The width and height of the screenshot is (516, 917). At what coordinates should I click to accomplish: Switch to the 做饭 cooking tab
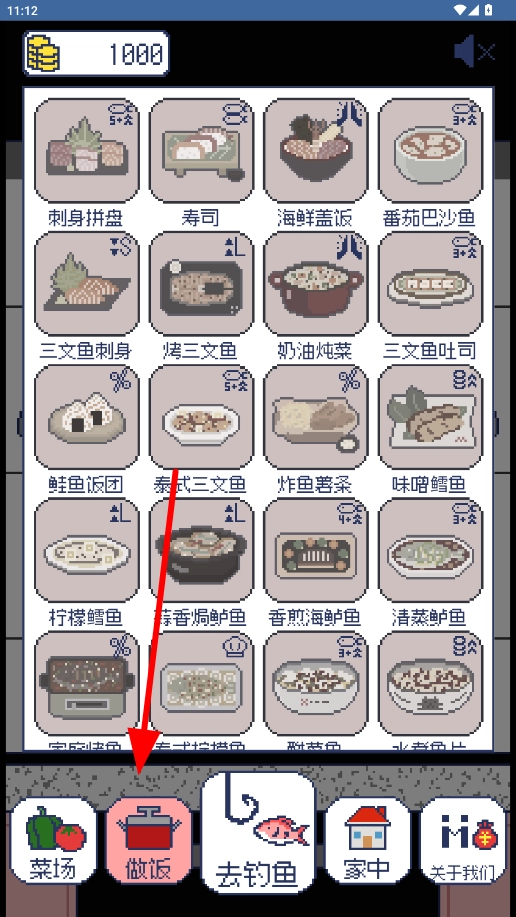pyautogui.click(x=149, y=841)
